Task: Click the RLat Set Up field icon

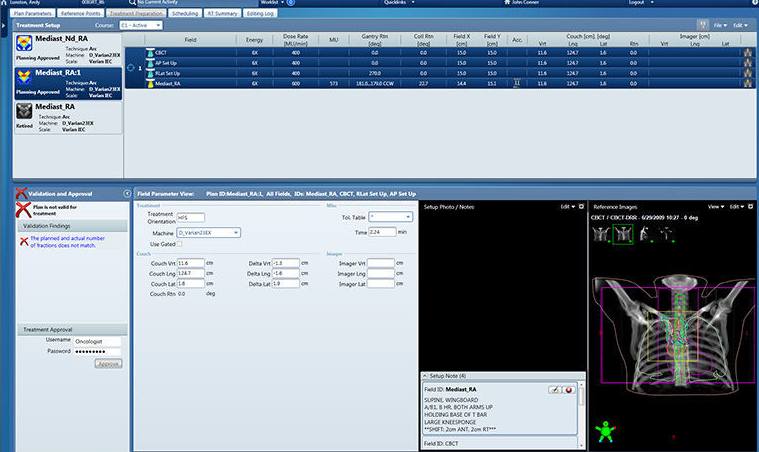Action: [150, 73]
